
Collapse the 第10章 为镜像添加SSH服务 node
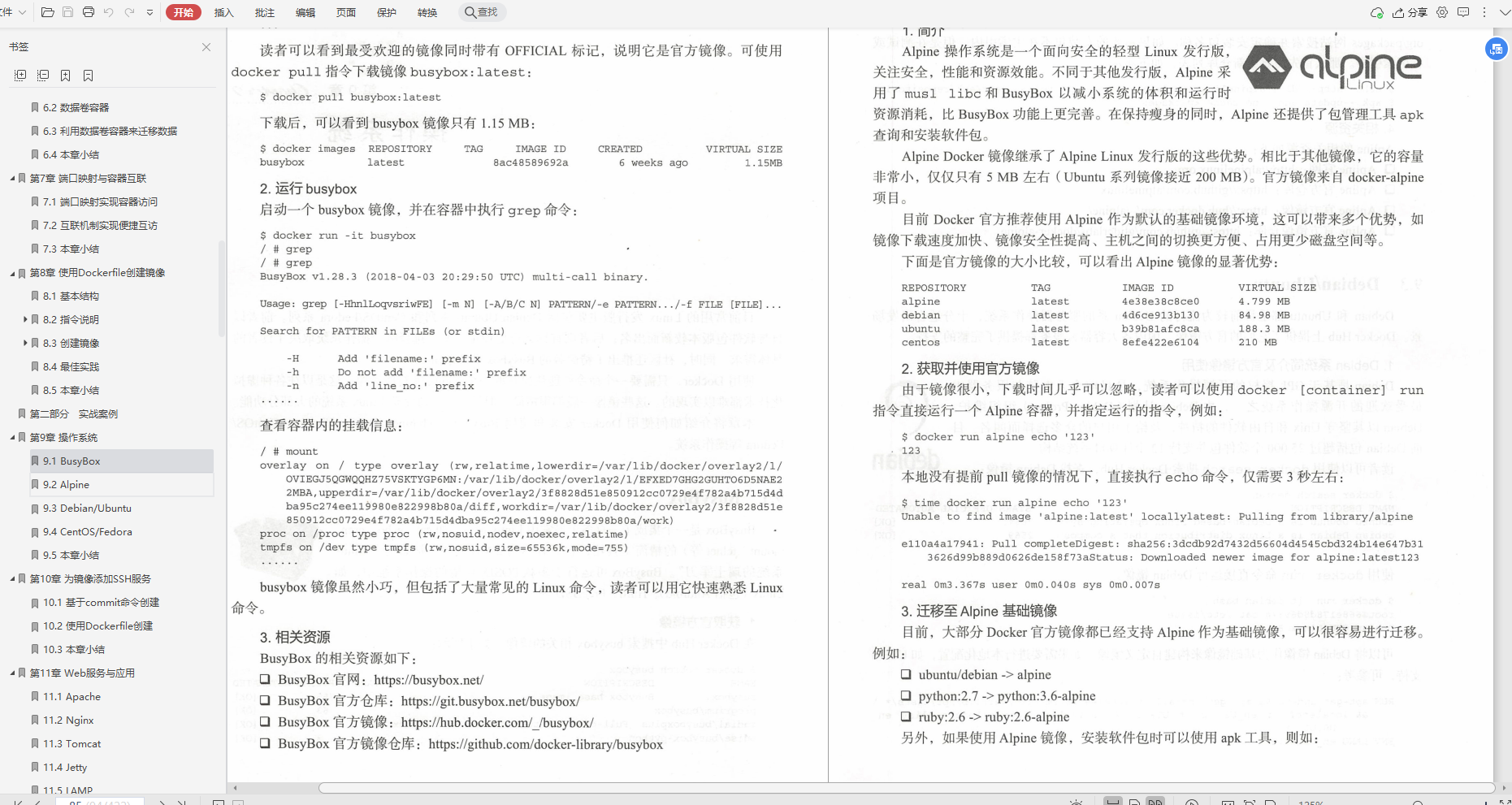pos(12,578)
